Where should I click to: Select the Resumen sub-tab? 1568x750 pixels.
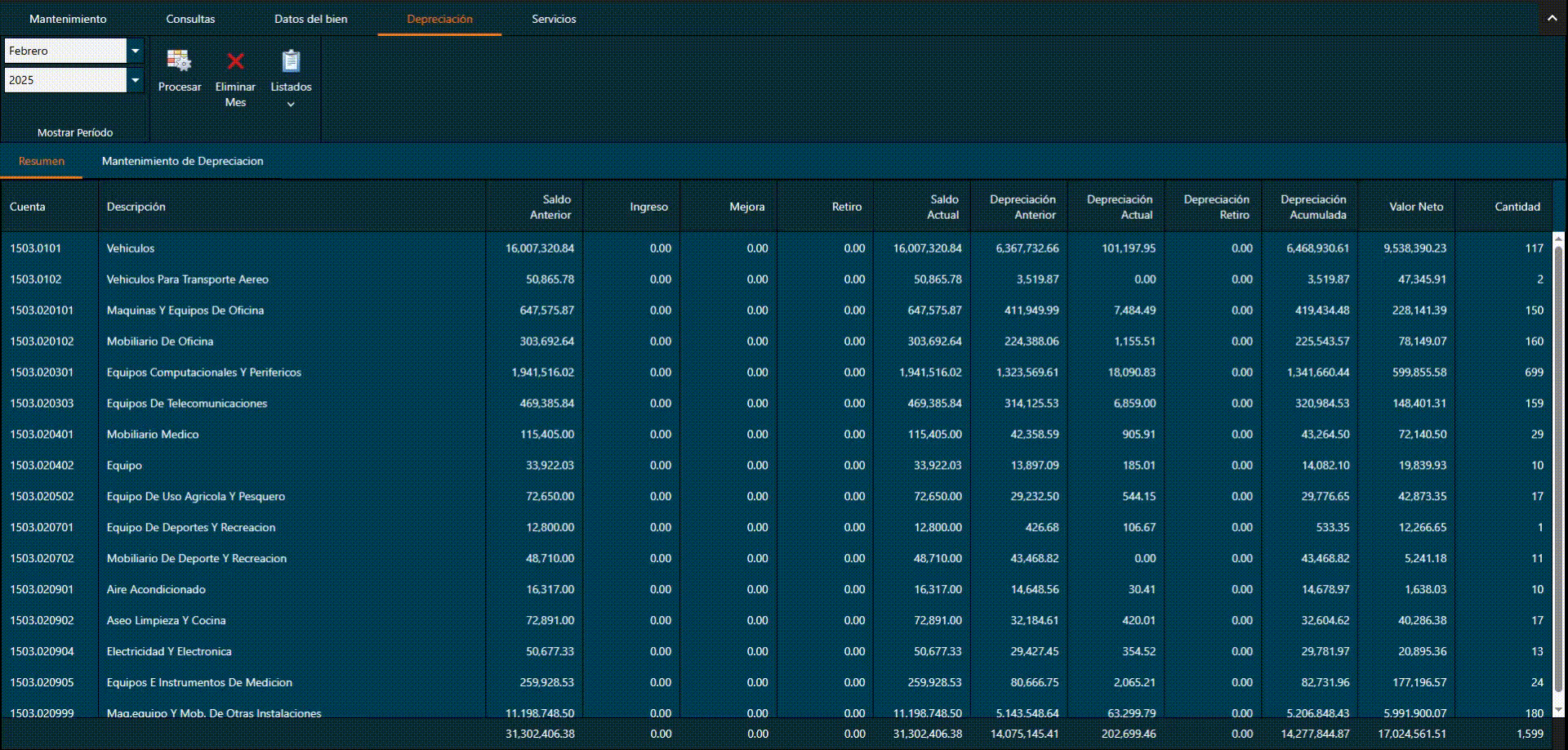point(42,161)
